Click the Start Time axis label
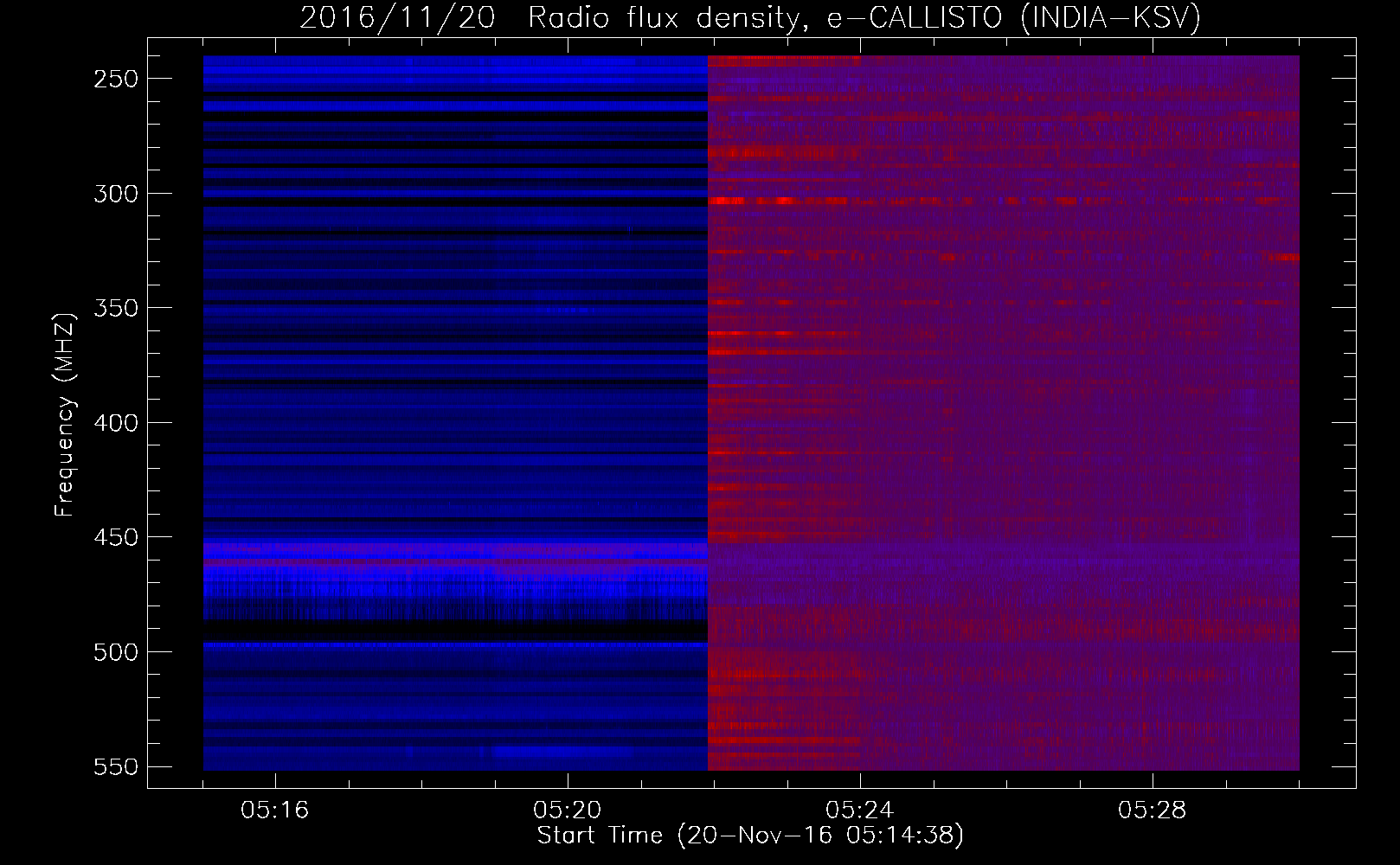 coord(750,836)
